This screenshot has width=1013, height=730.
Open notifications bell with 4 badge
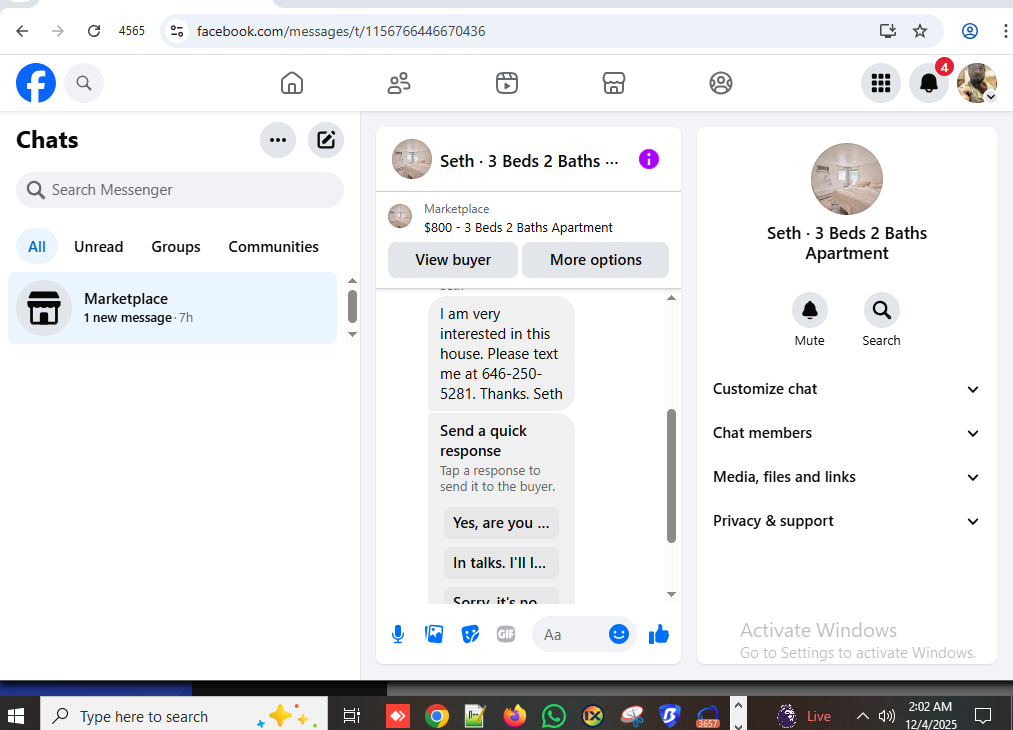click(x=929, y=83)
